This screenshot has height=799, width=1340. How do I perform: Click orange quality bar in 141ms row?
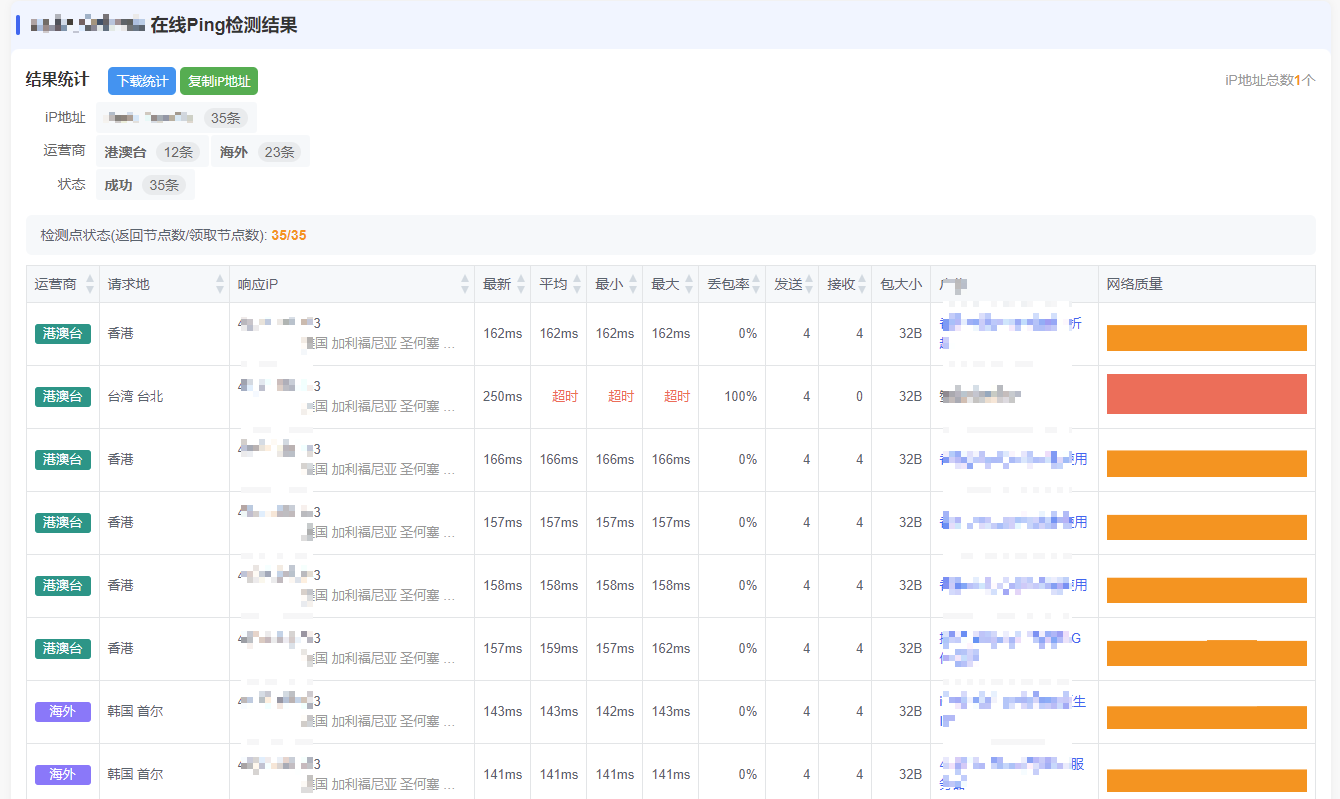(x=1207, y=780)
